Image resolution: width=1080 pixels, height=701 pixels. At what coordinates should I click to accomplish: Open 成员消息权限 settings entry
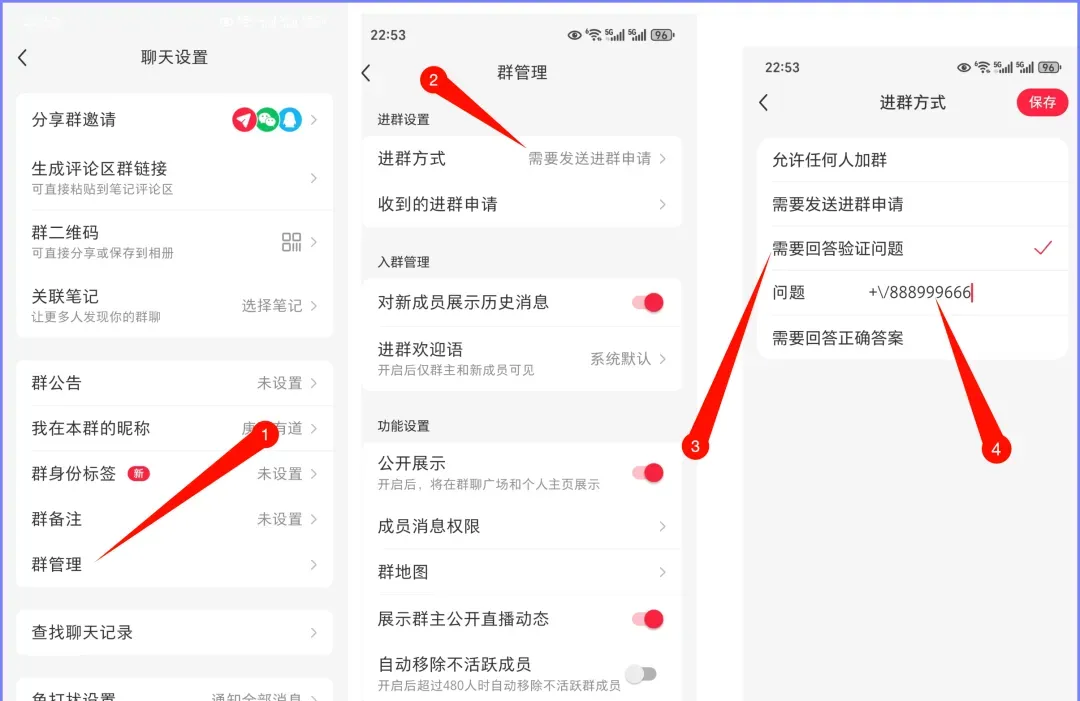pyautogui.click(x=521, y=526)
